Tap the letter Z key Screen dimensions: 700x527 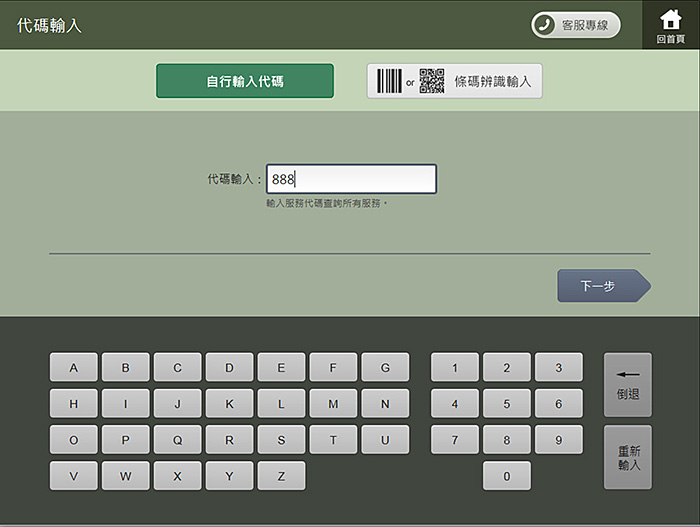[281, 476]
